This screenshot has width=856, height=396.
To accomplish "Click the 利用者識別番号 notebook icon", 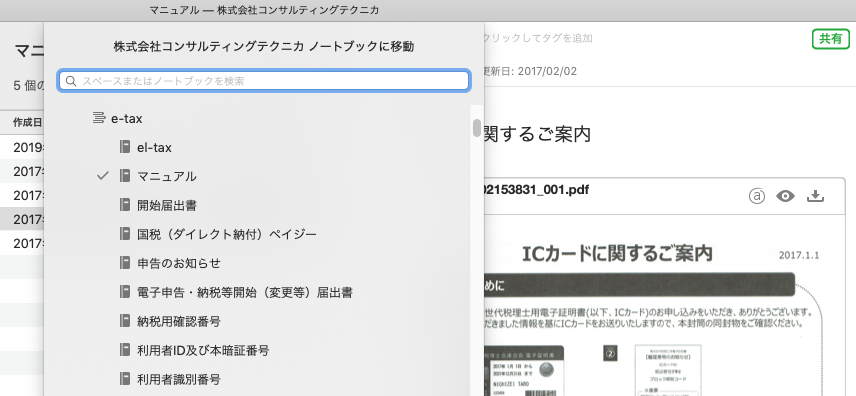I will tap(125, 379).
